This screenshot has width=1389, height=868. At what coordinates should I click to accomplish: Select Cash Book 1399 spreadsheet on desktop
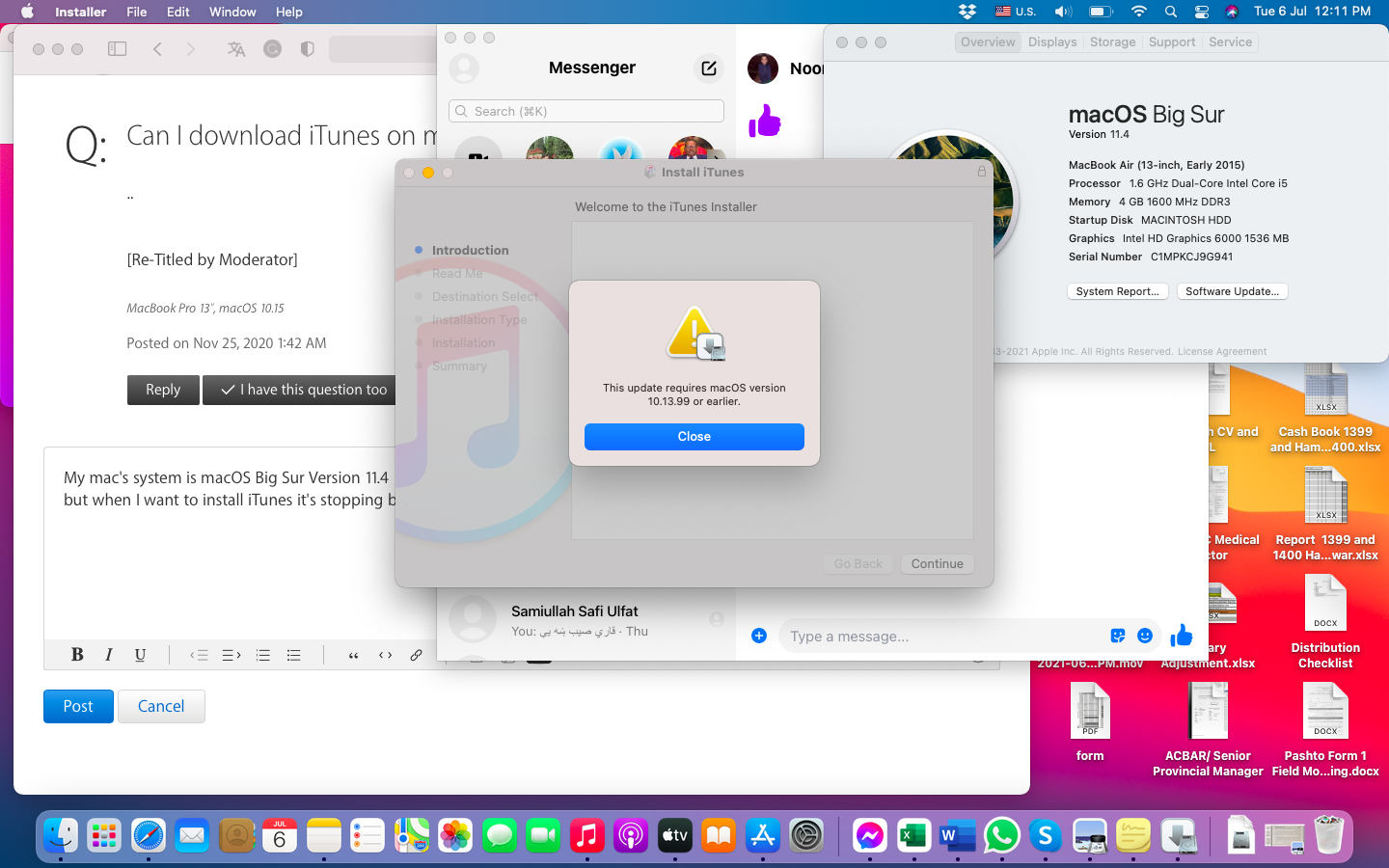pos(1325,407)
